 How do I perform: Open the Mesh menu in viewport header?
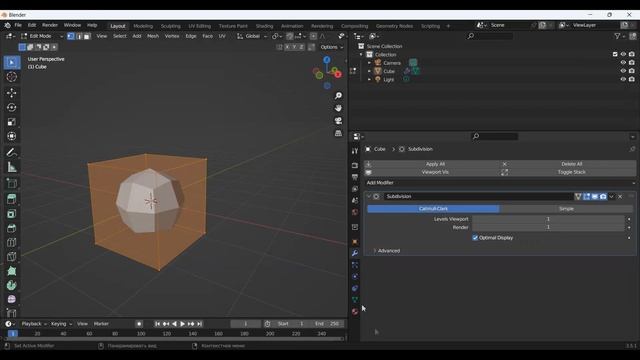[153, 36]
